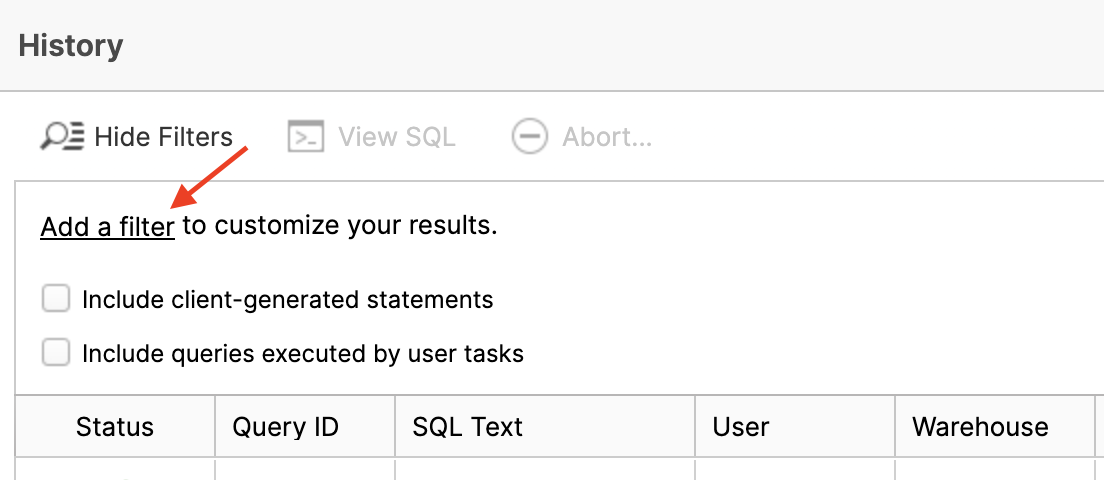Sort by the Warehouse column header
The width and height of the screenshot is (1104, 480).
point(980,427)
